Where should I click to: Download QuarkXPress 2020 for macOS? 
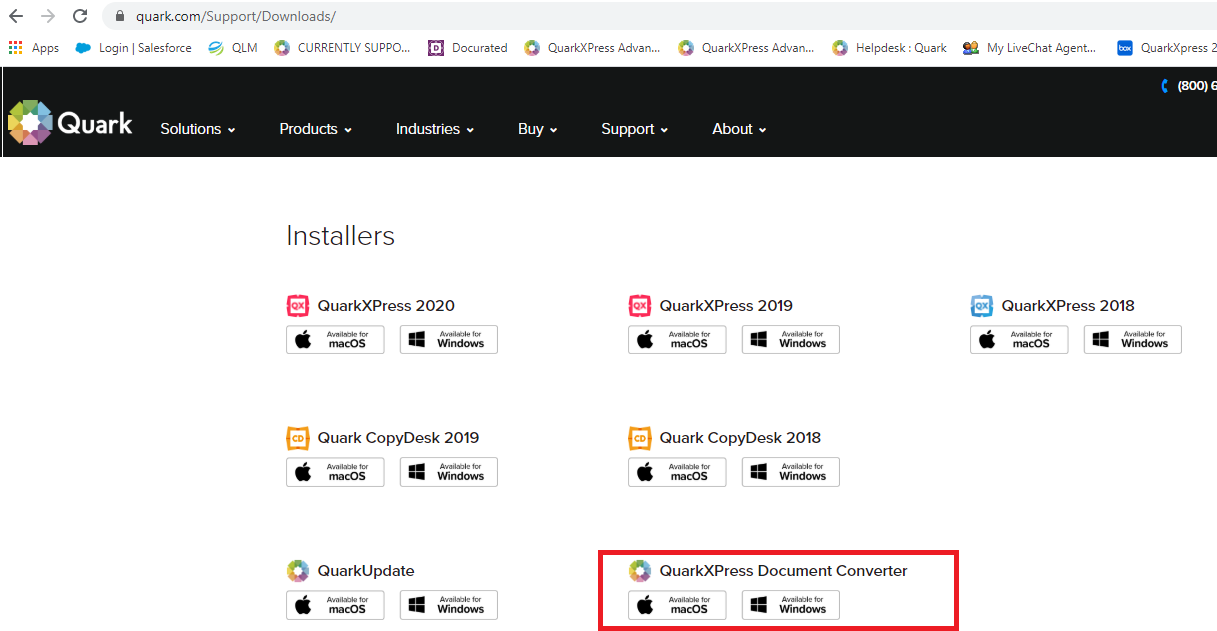pos(335,339)
